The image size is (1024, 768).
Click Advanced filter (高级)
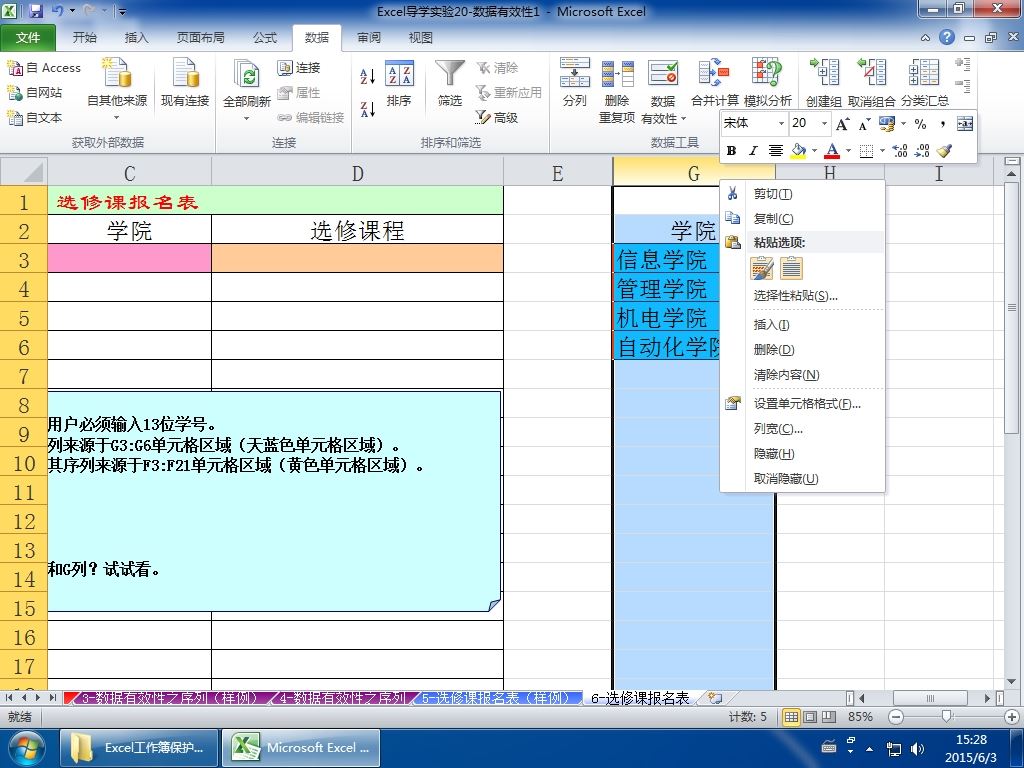[x=496, y=118]
